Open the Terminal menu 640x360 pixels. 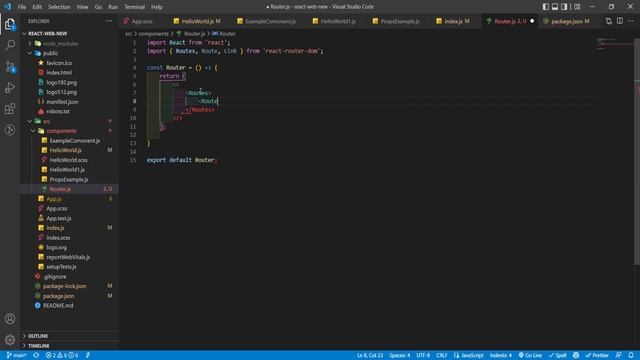click(x=135, y=7)
